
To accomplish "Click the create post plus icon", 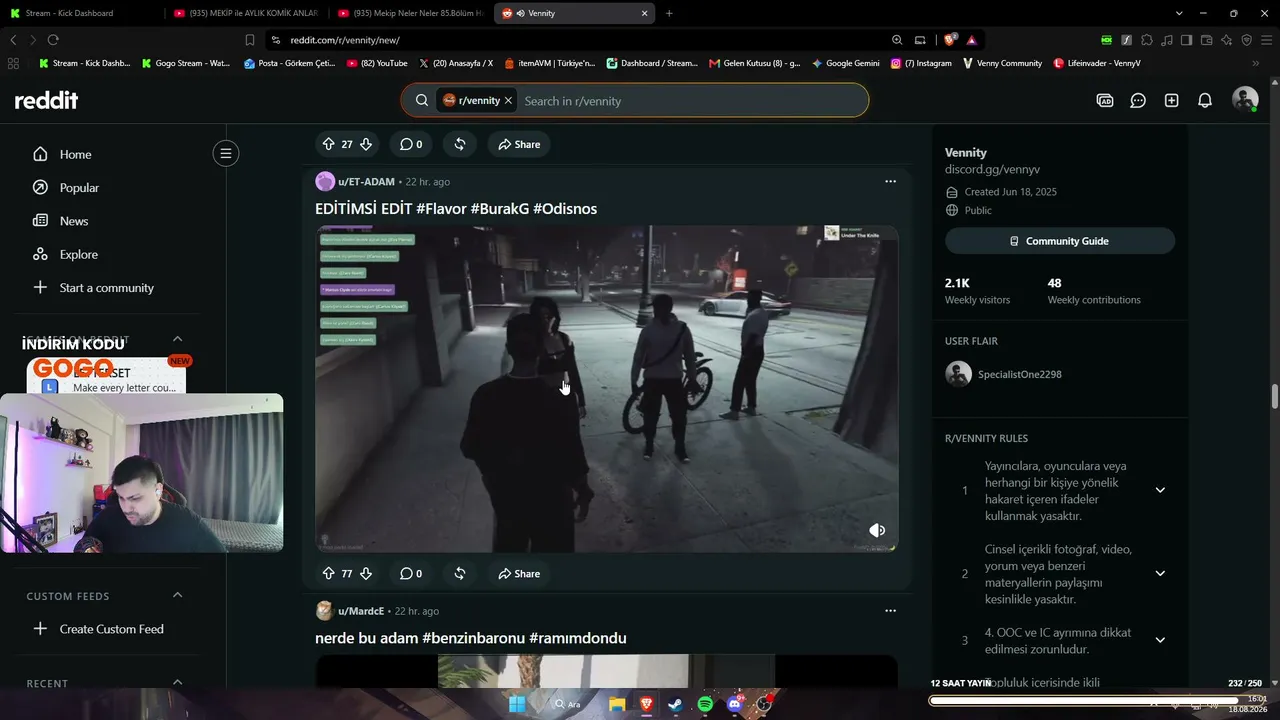I will pyautogui.click(x=1172, y=100).
